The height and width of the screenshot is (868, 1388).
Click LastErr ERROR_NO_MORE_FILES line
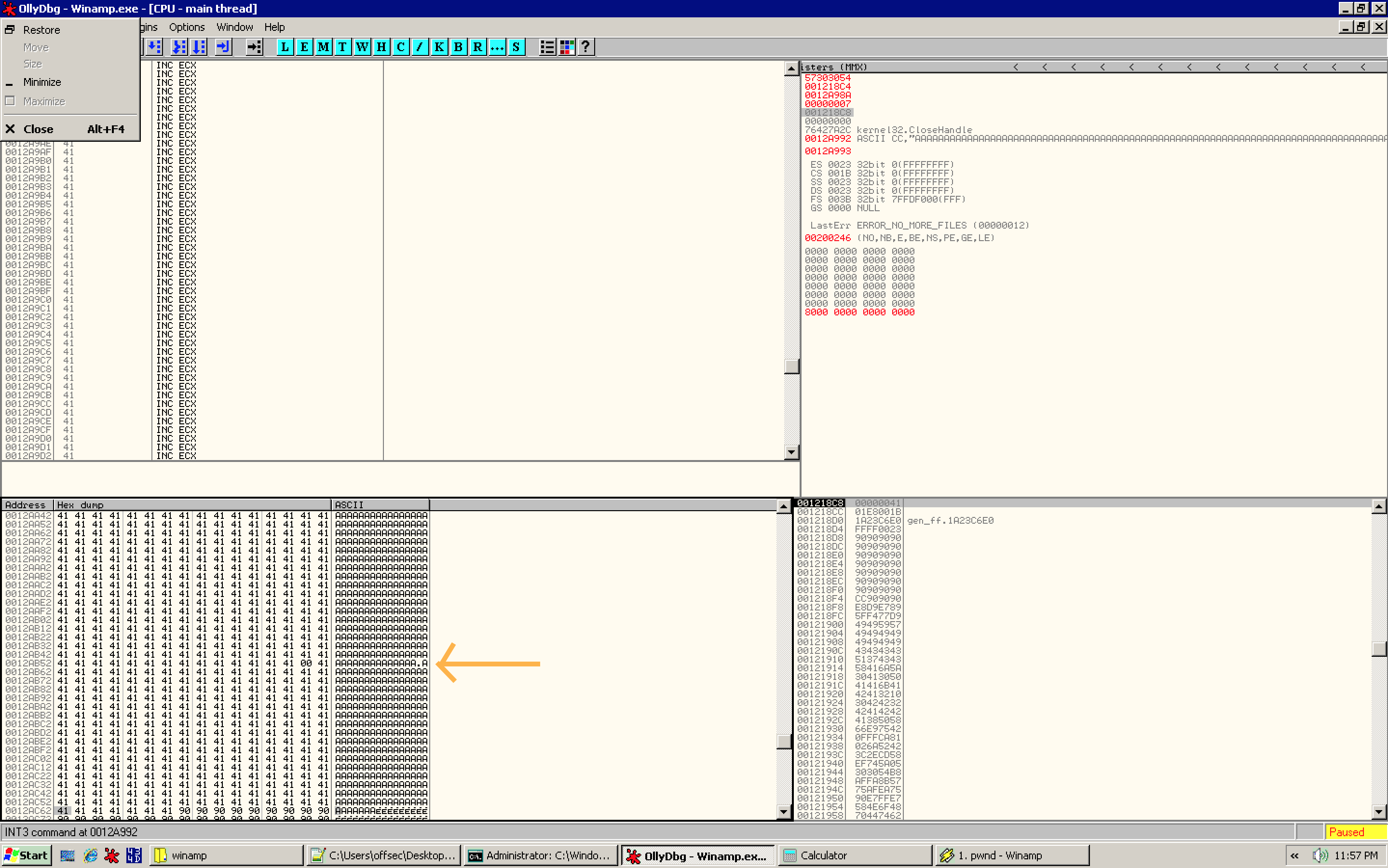(920, 225)
